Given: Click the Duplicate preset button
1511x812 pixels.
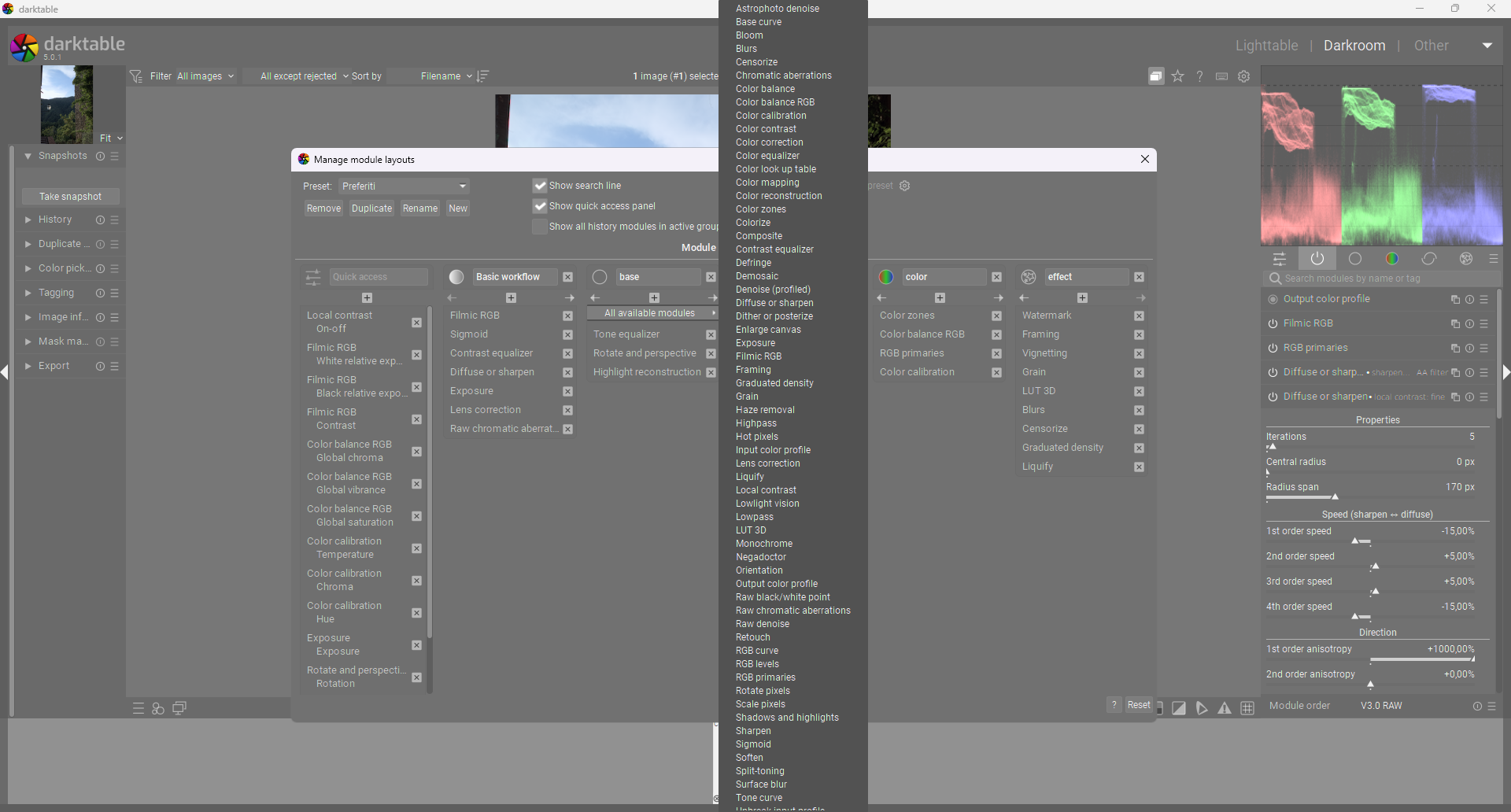Looking at the screenshot, I should click(371, 209).
